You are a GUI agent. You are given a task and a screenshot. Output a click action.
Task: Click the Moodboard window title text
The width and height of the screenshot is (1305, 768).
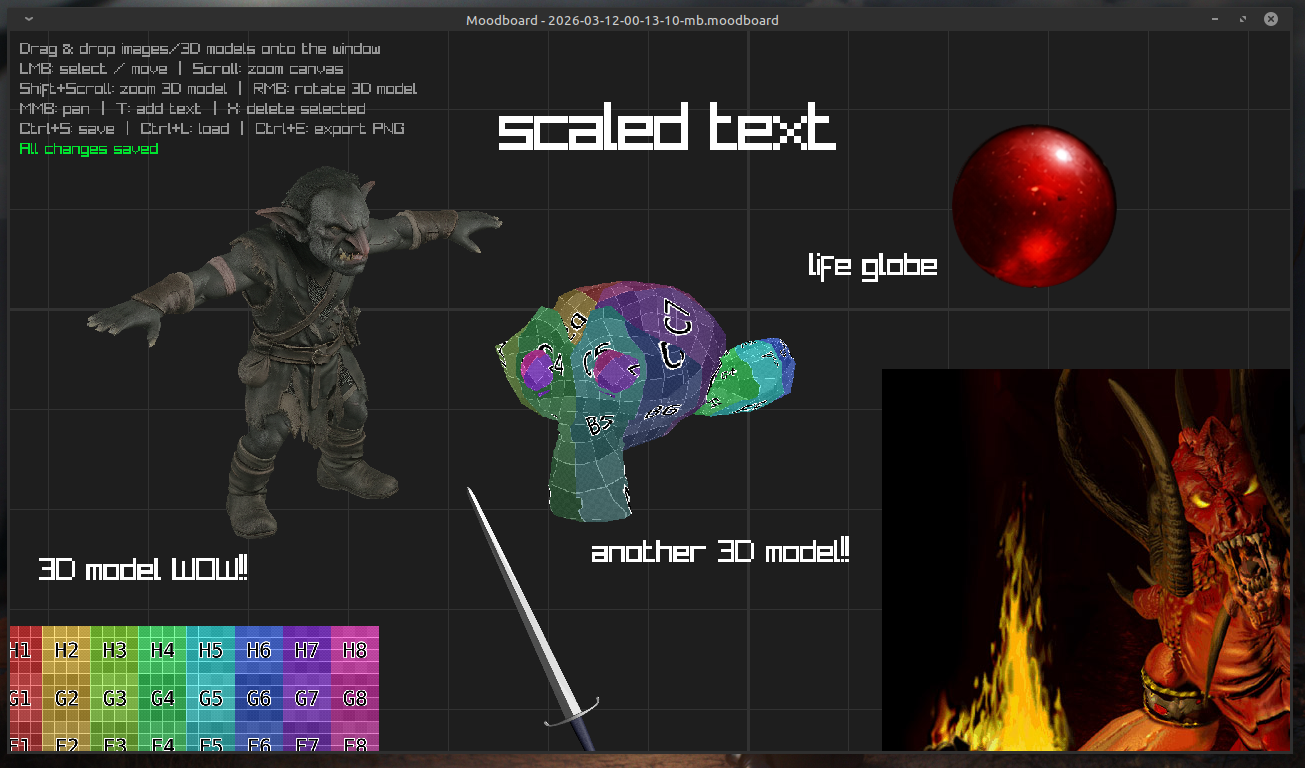(x=622, y=20)
